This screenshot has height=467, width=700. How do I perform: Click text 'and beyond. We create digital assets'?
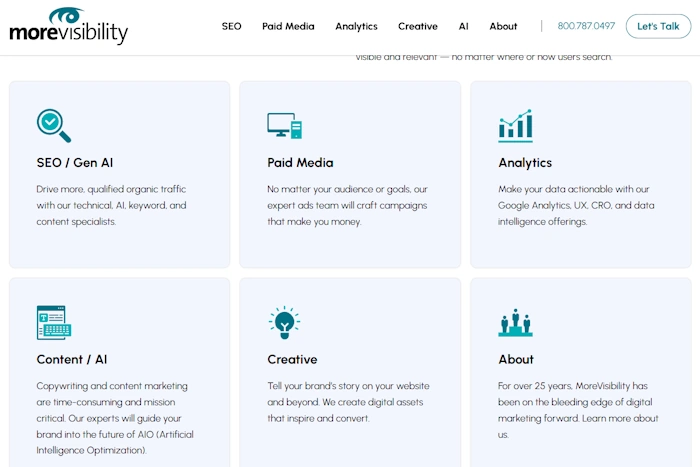(345, 402)
